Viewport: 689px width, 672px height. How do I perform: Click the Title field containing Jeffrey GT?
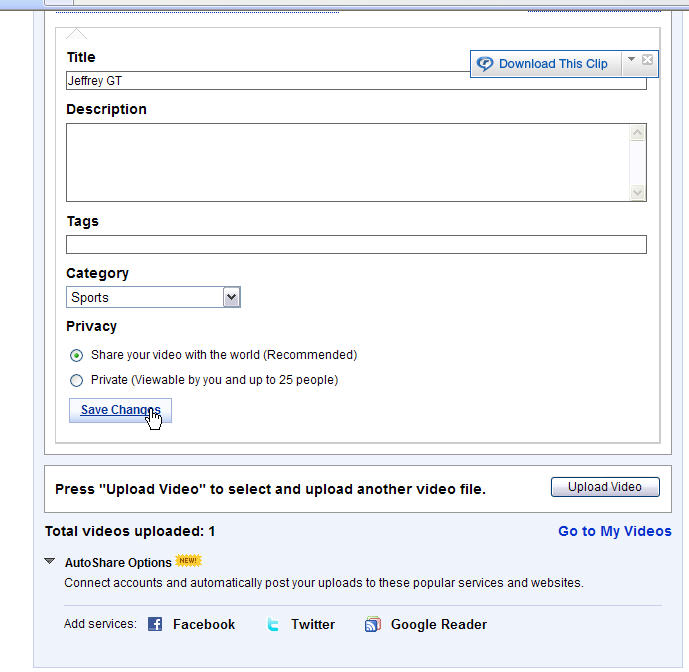(356, 80)
